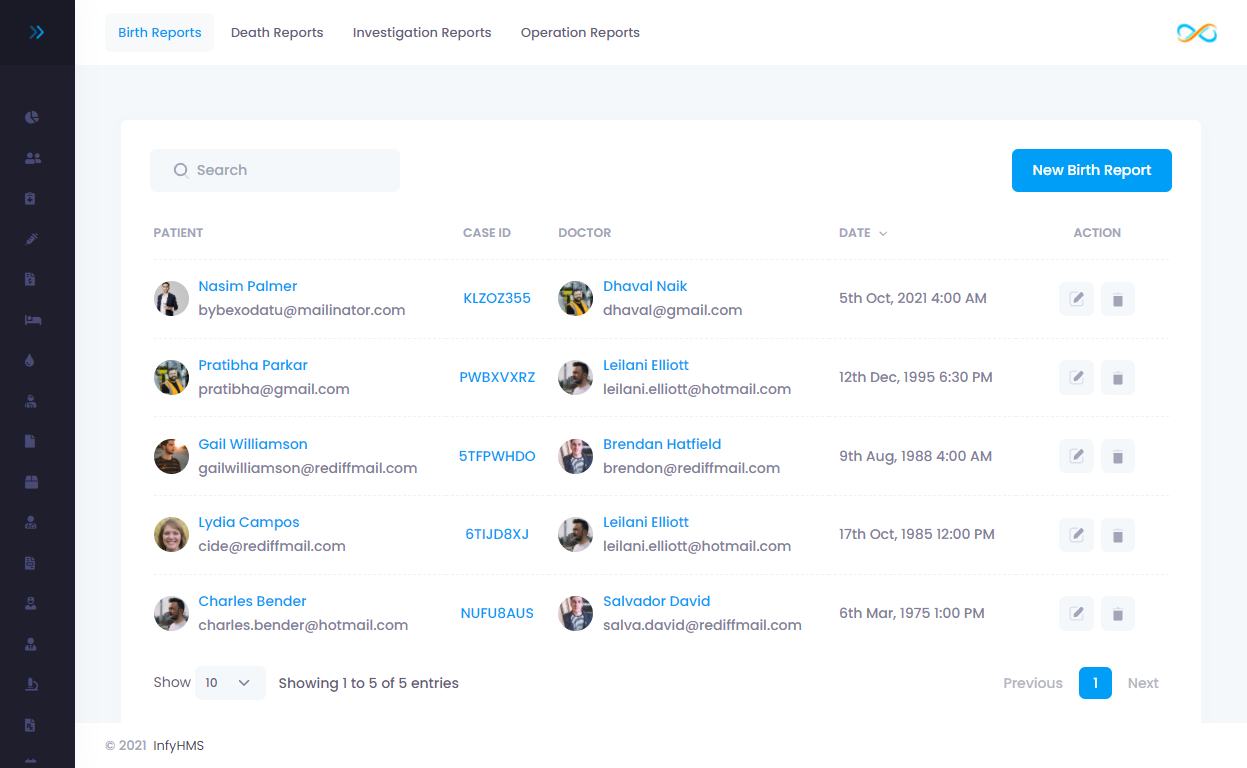Click the microscope icon in sidebar
This screenshot has height=768, width=1247.
[x=32, y=684]
